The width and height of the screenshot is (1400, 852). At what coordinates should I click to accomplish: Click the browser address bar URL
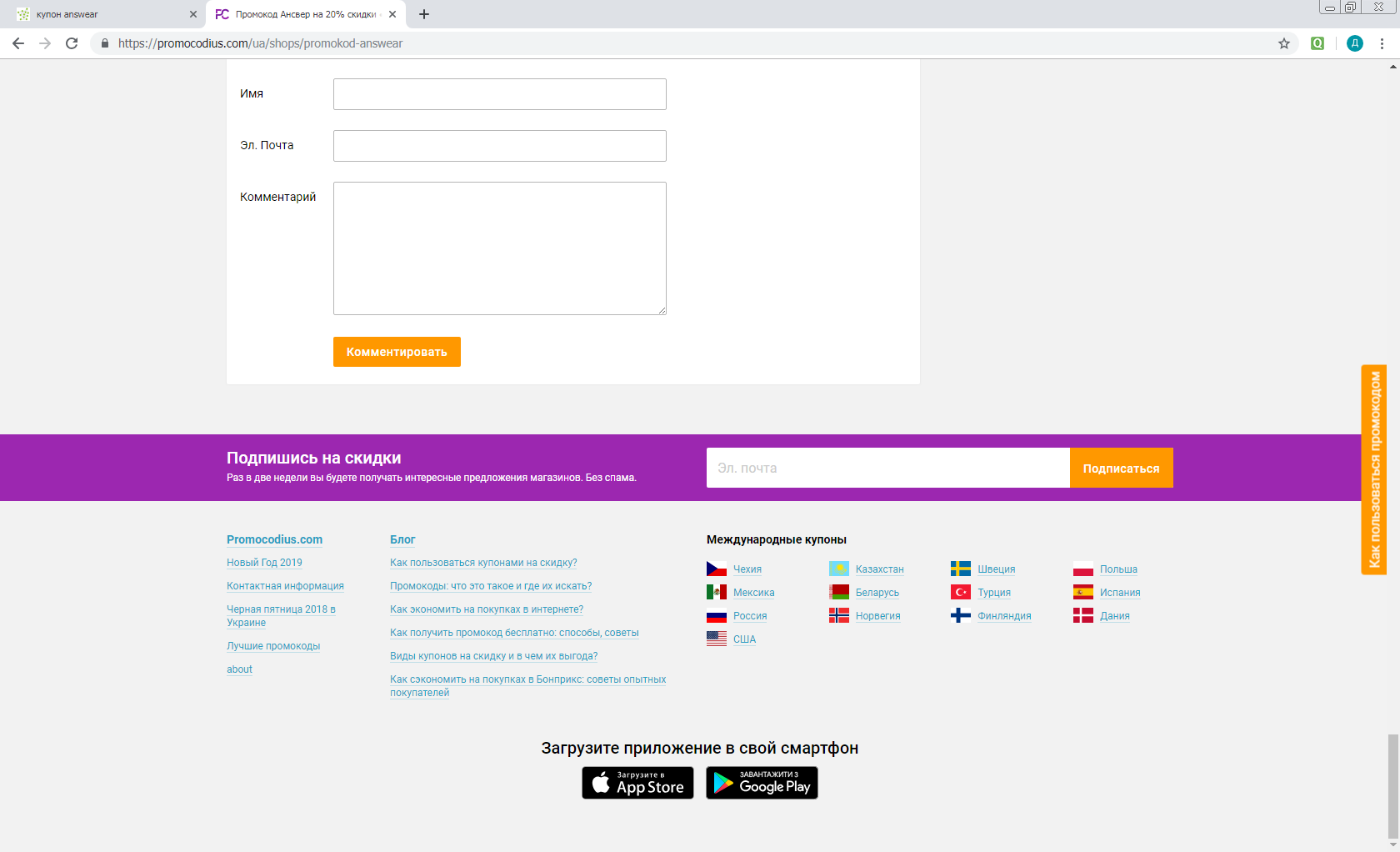[260, 43]
